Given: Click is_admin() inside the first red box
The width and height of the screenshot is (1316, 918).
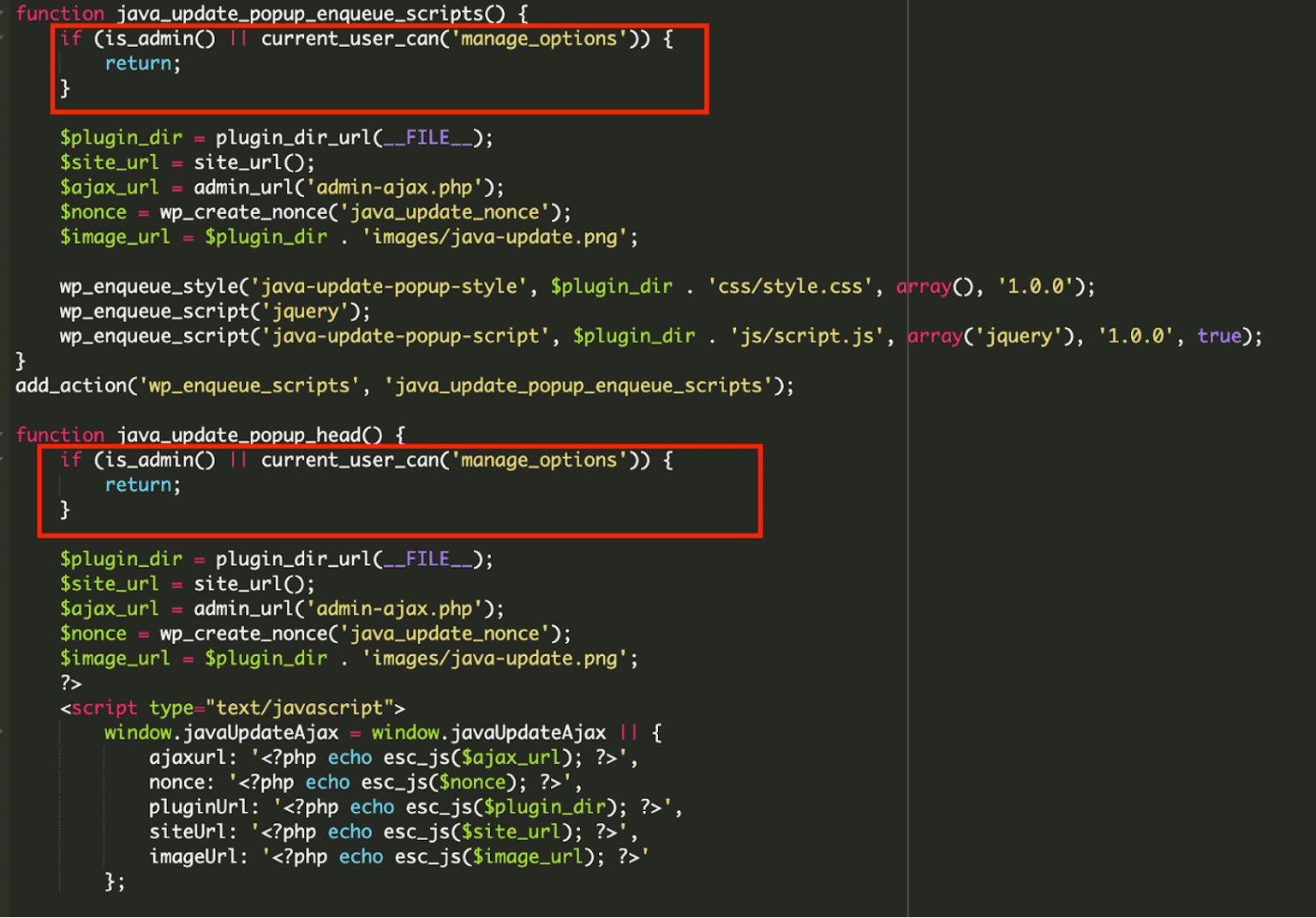Looking at the screenshot, I should click(159, 39).
